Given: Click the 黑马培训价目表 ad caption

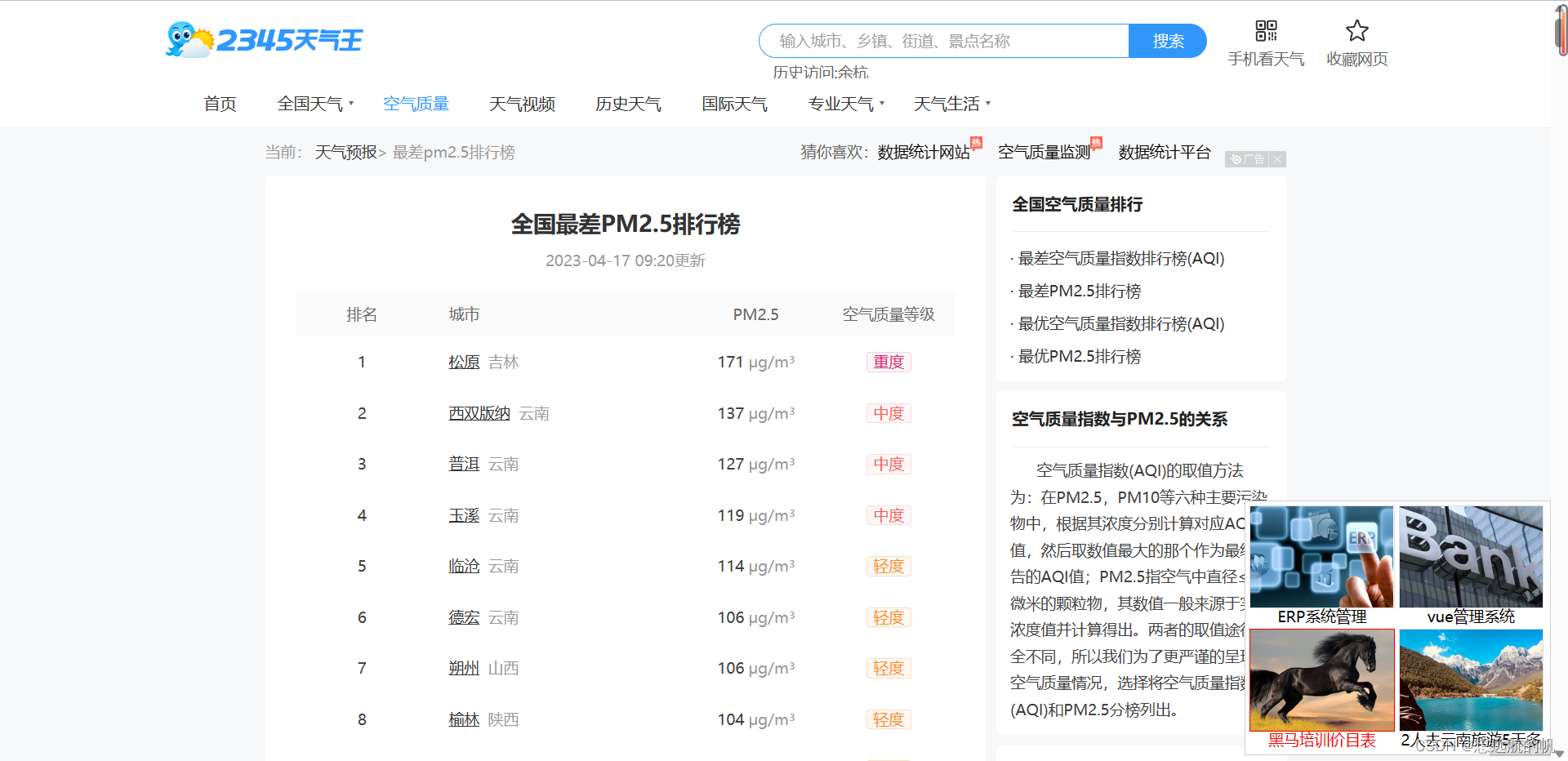Looking at the screenshot, I should 1321,741.
